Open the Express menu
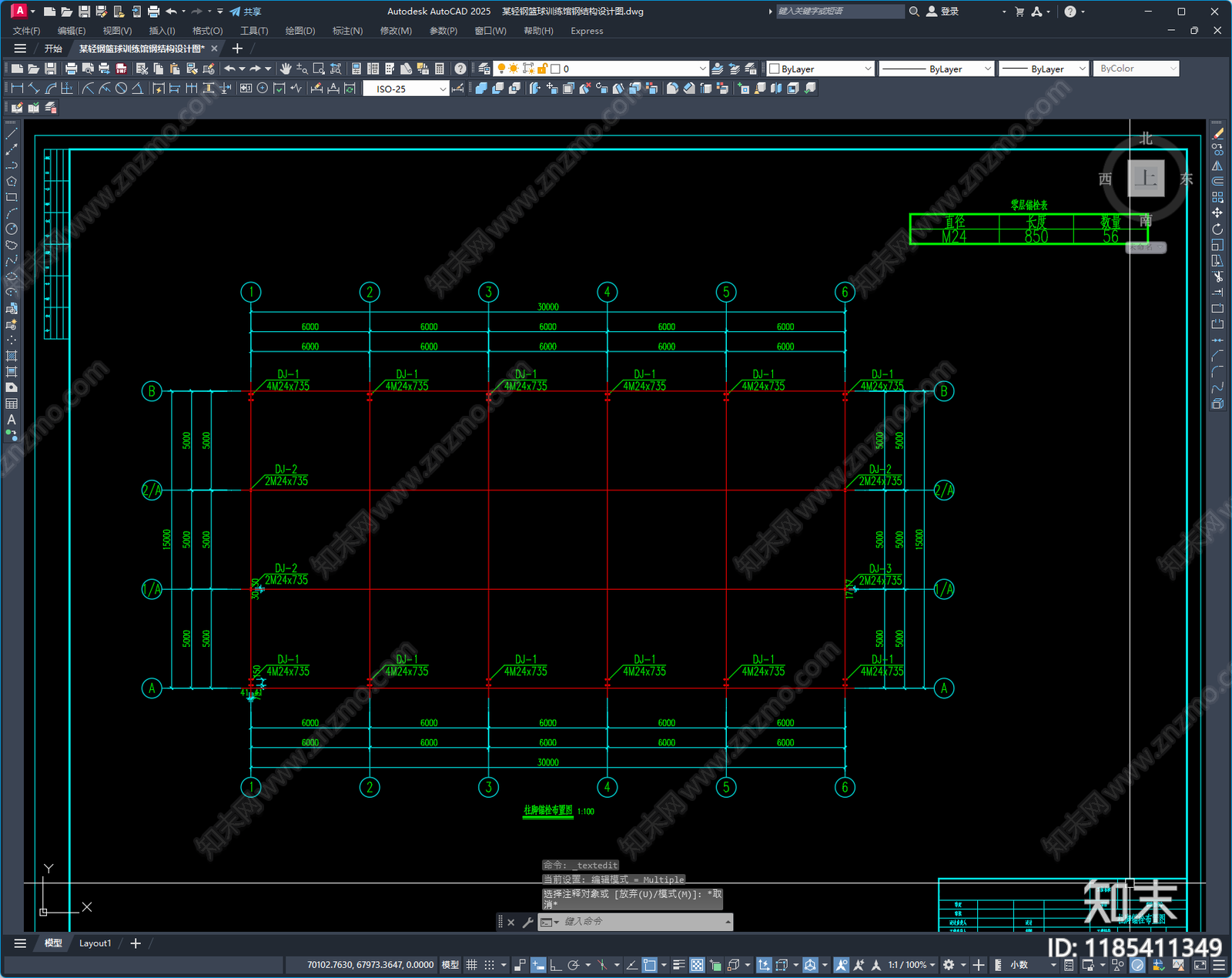 pos(587,31)
